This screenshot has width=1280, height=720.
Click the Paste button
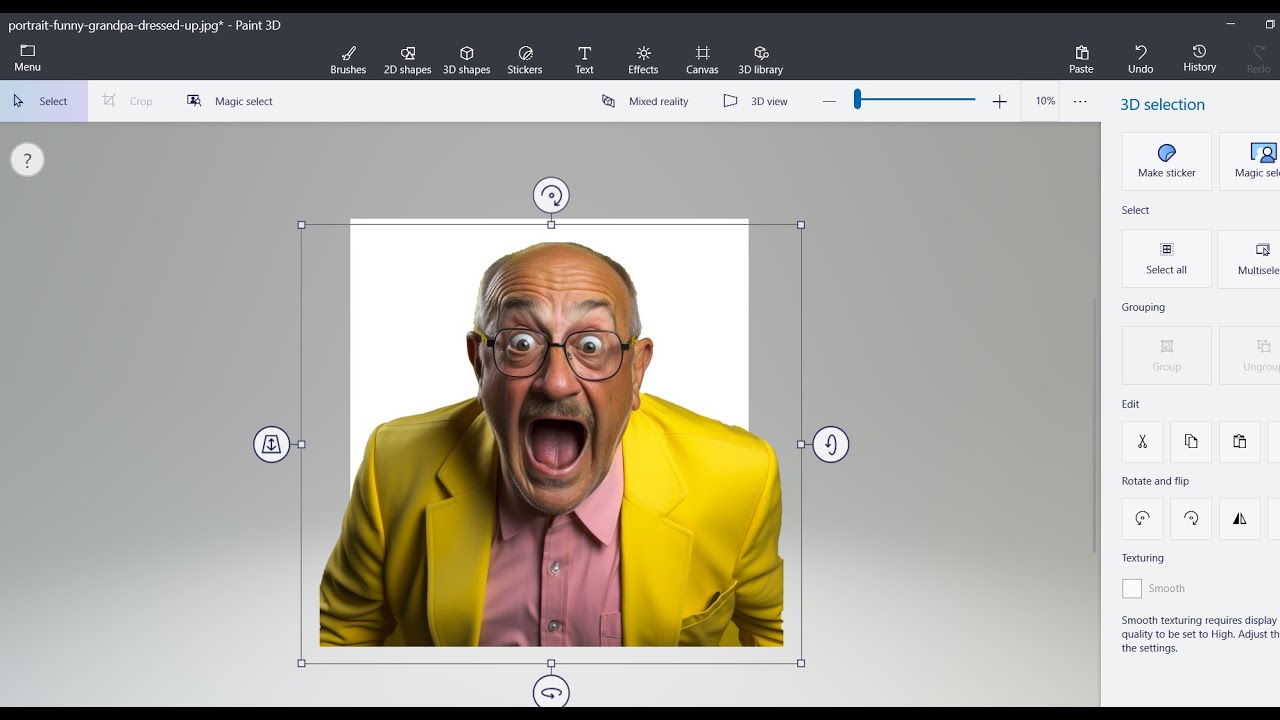click(x=1081, y=60)
